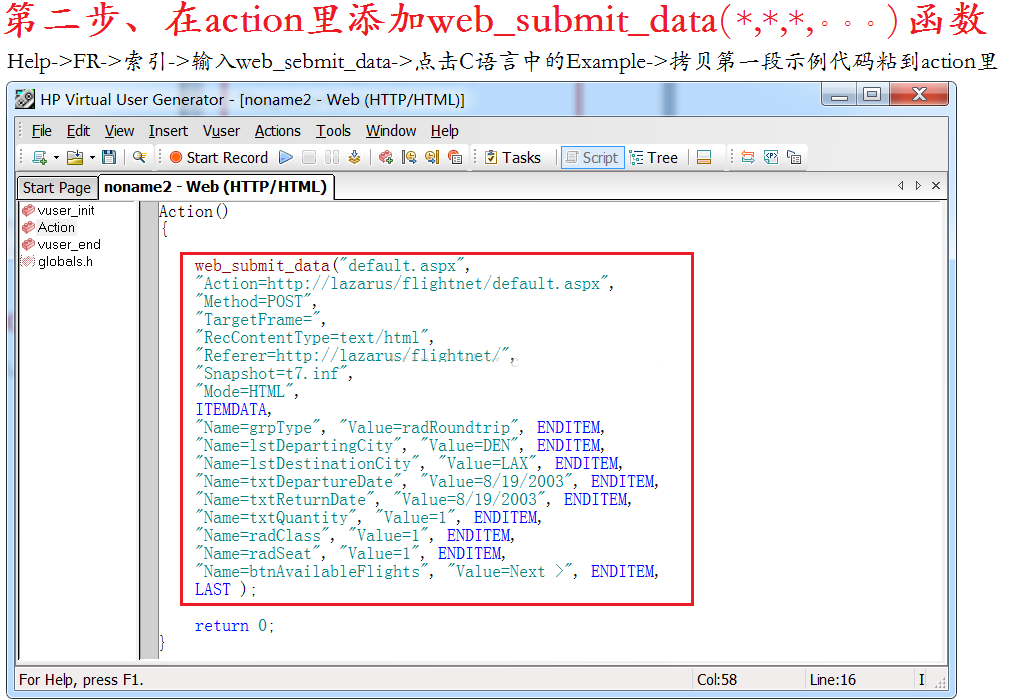Click the Insert end transaction icon
Image resolution: width=1033 pixels, height=700 pixels.
pyautogui.click(x=432, y=157)
